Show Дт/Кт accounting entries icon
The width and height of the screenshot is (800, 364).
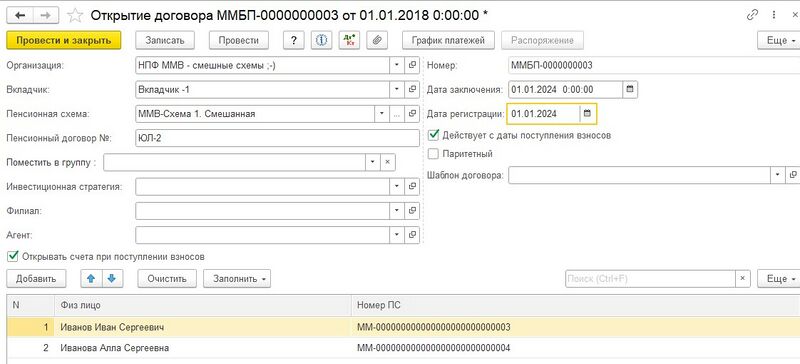tap(349, 40)
